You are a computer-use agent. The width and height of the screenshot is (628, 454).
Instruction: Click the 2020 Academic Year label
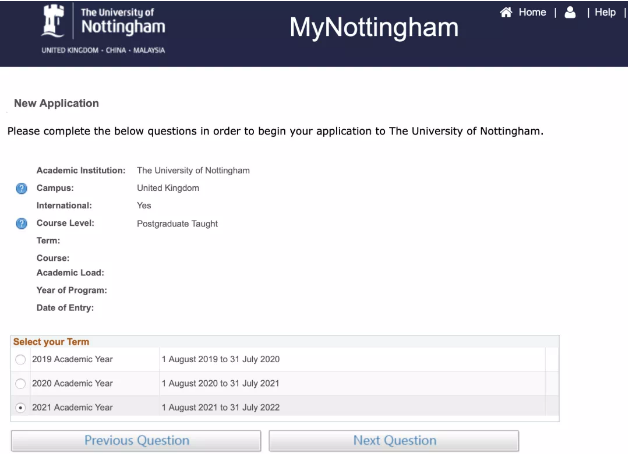click(x=72, y=384)
